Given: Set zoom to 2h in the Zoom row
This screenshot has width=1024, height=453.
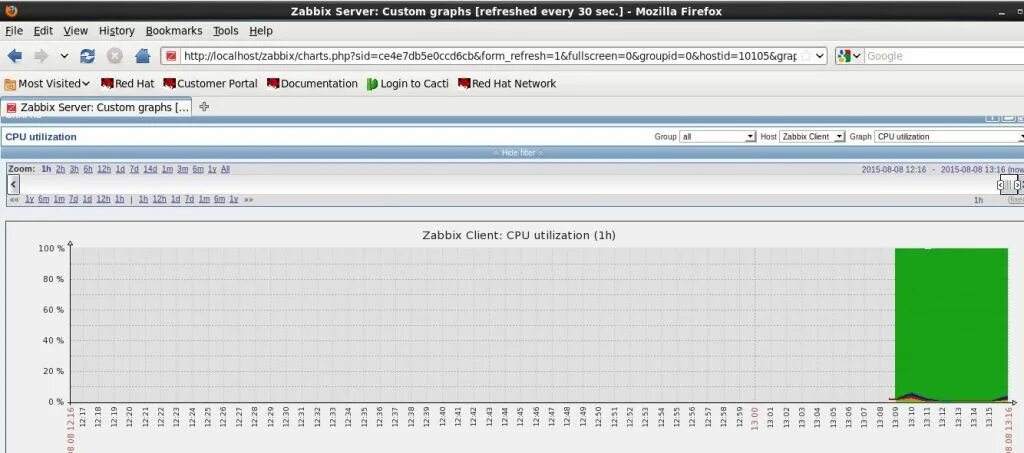Looking at the screenshot, I should coord(60,169).
